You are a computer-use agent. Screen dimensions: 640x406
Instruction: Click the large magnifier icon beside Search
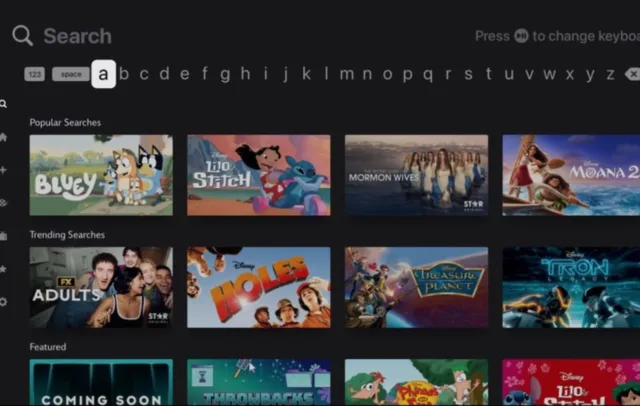(22, 35)
